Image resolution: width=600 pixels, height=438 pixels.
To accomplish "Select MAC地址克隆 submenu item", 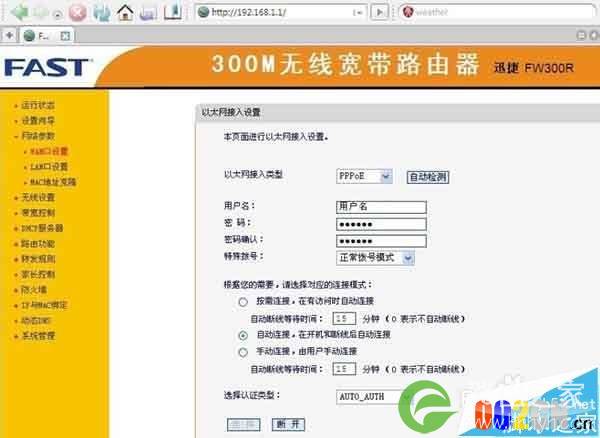I will [x=53, y=182].
